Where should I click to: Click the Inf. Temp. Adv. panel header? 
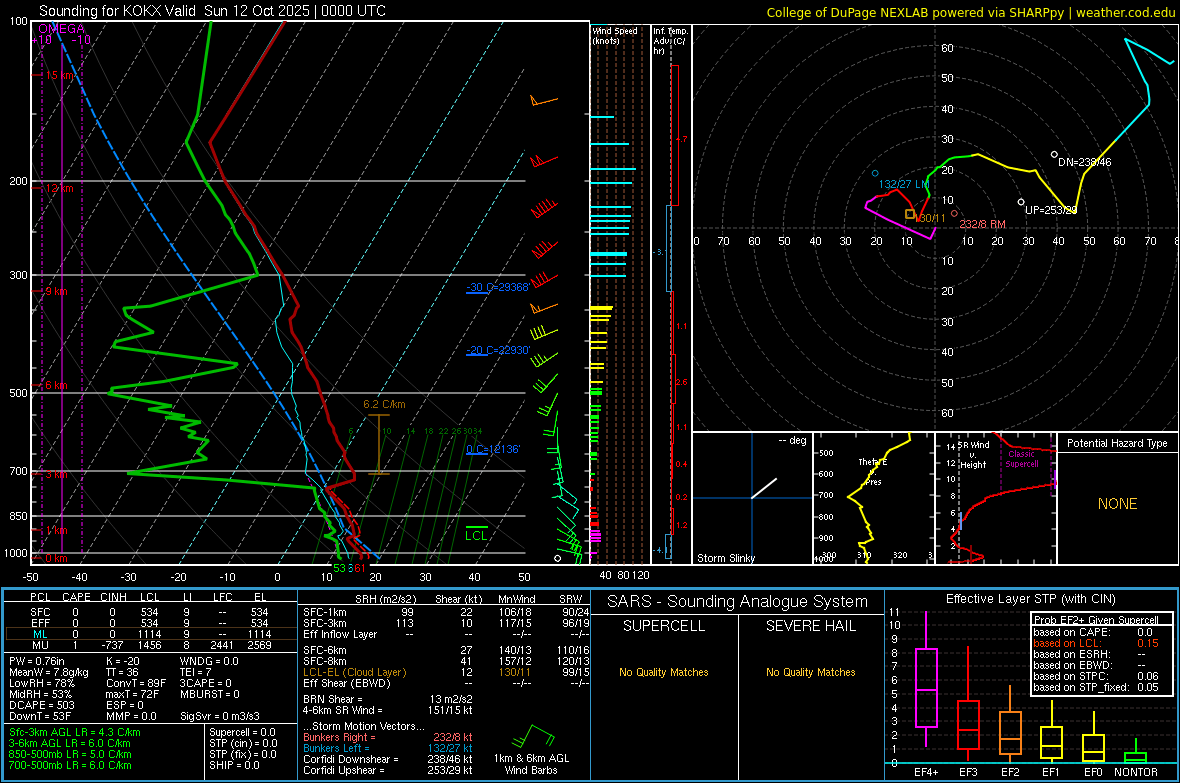pyautogui.click(x=670, y=41)
